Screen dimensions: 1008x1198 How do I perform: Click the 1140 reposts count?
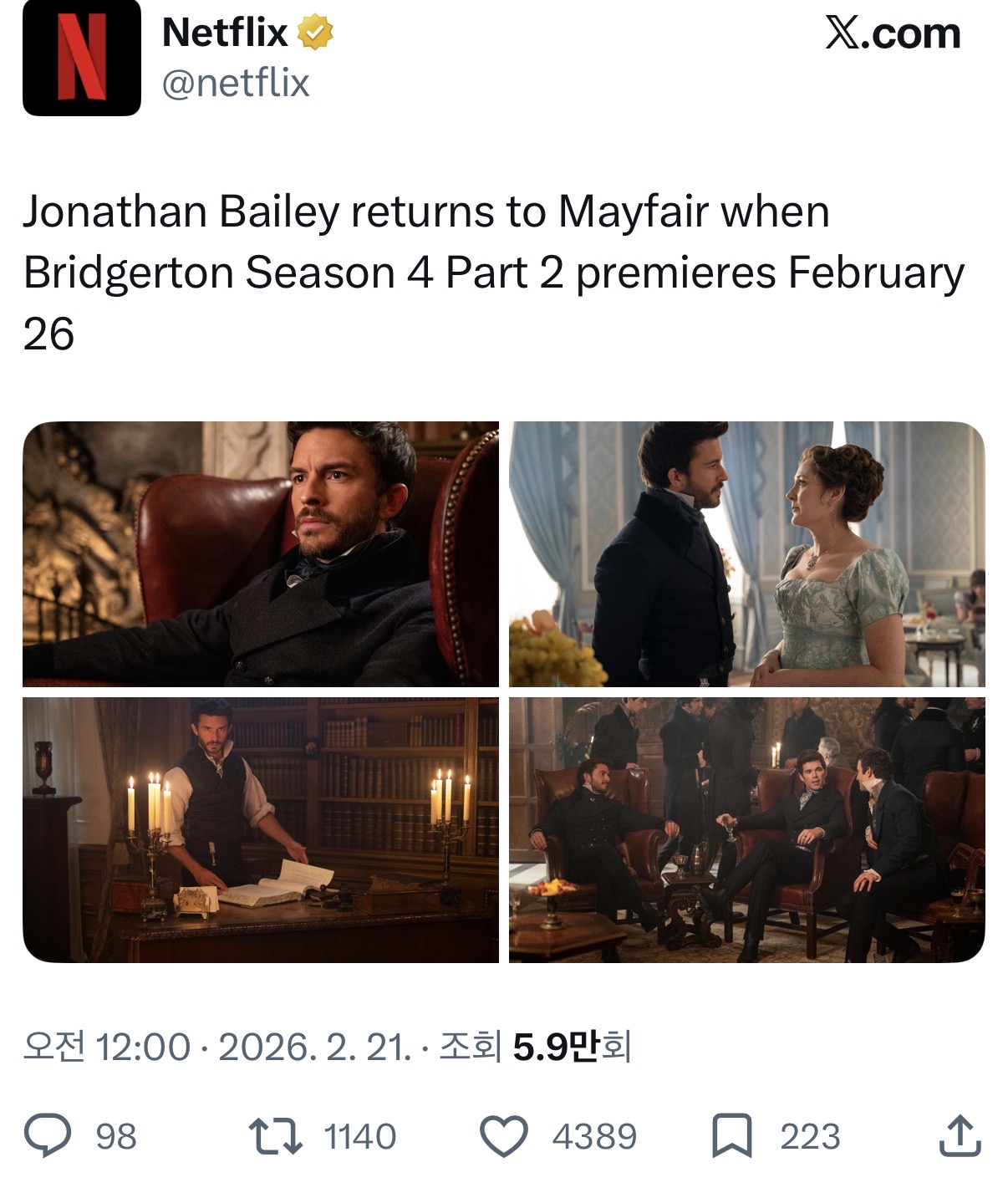coord(360,1137)
